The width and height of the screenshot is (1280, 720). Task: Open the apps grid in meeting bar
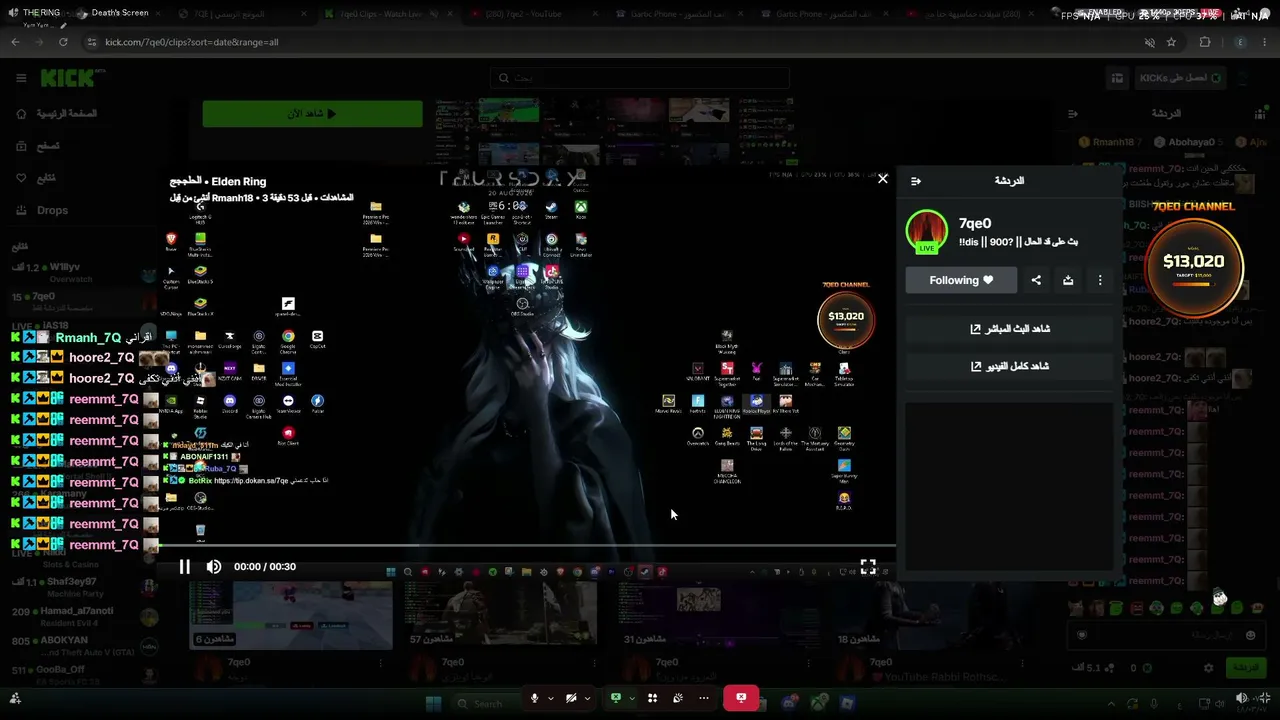point(652,698)
